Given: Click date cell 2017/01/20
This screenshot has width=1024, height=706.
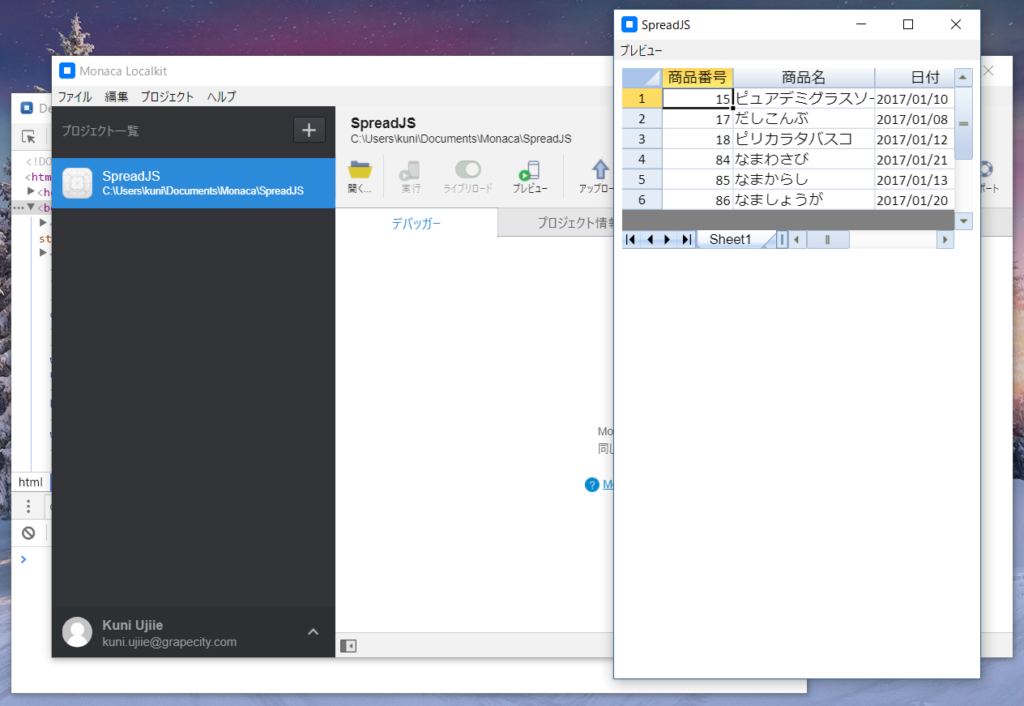Looking at the screenshot, I should point(914,200).
